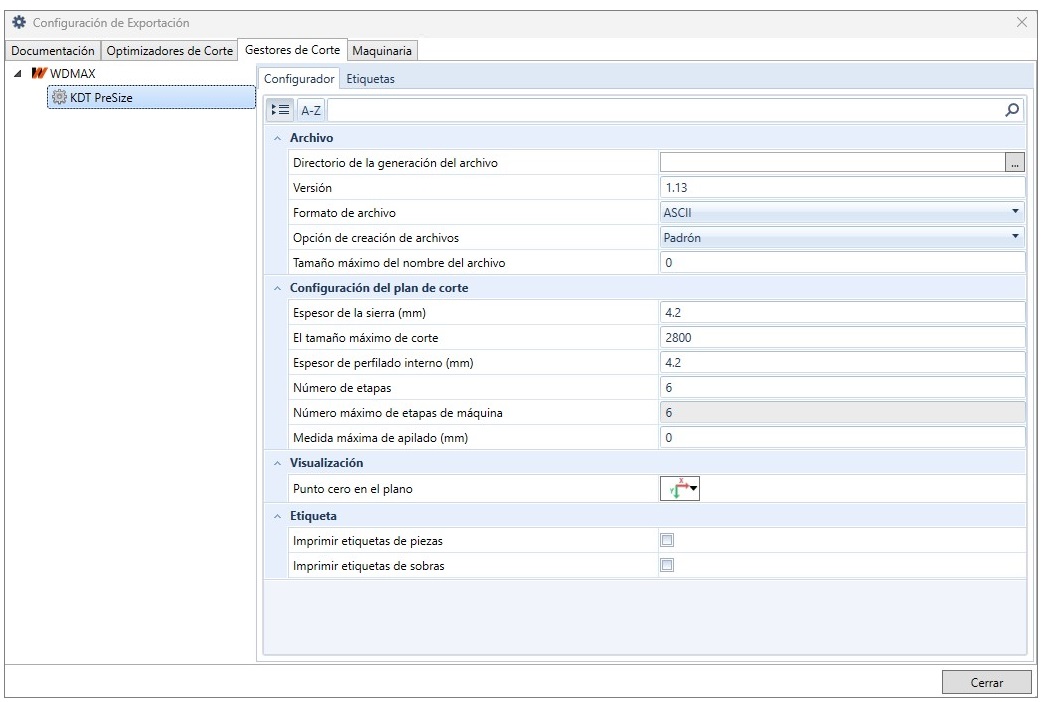This screenshot has width=1043, height=702.
Task: Edit Número de etapas value
Action: point(842,387)
